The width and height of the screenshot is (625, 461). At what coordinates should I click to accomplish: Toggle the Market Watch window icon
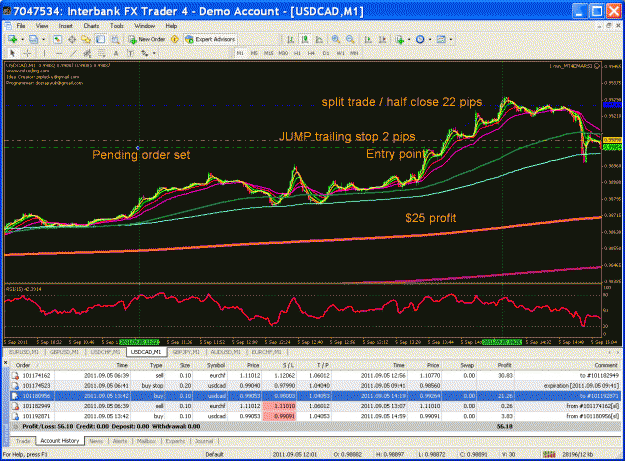click(x=57, y=39)
